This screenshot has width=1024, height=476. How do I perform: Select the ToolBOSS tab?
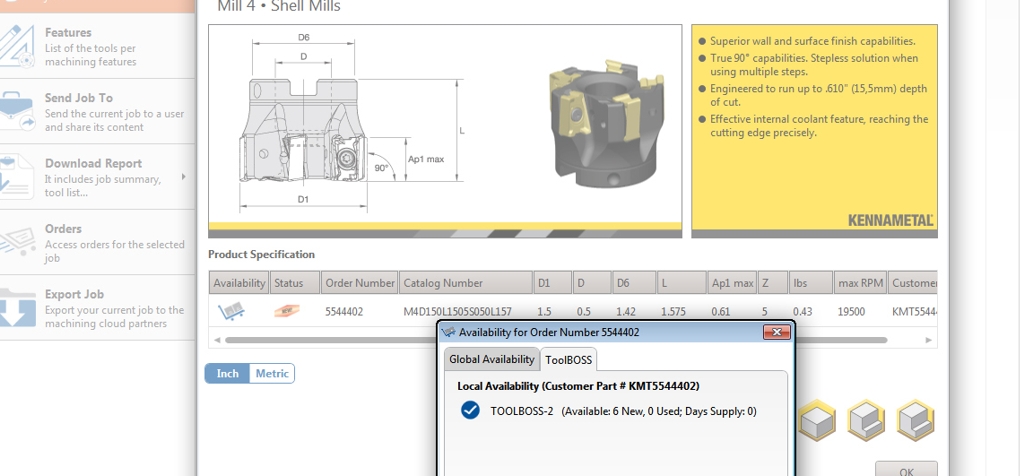coord(568,360)
